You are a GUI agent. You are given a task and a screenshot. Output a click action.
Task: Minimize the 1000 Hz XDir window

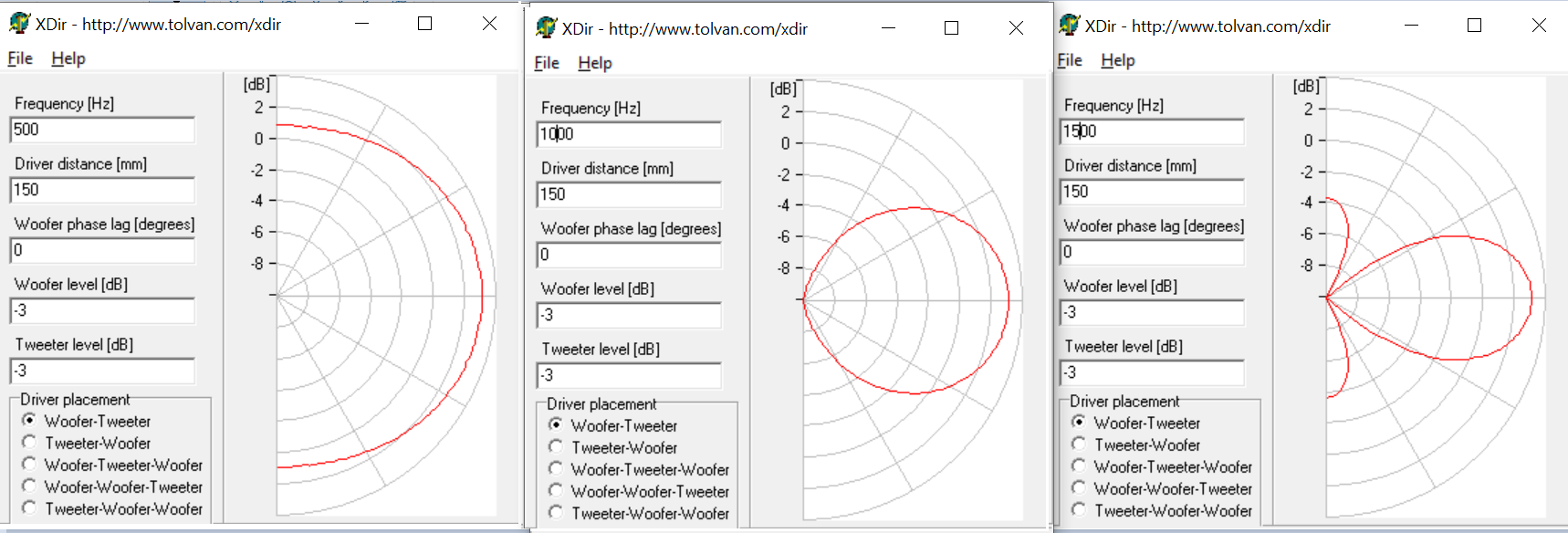tap(889, 28)
